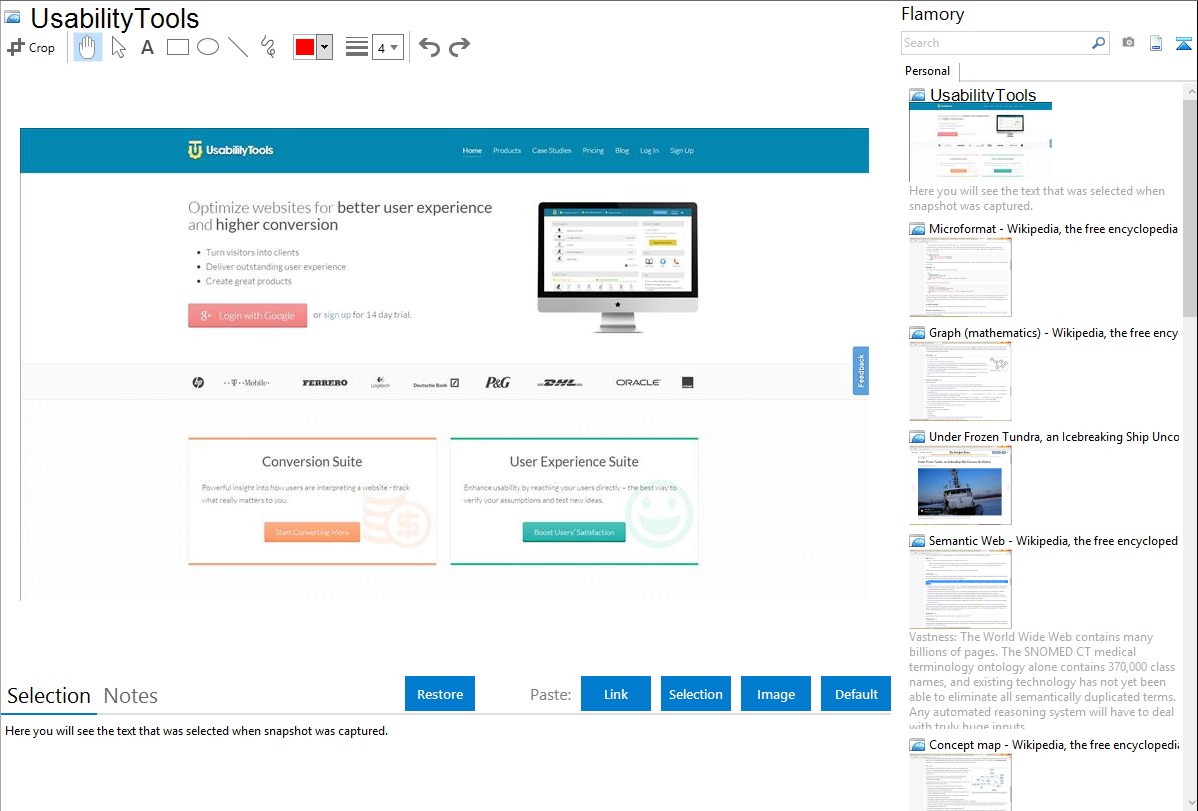Viewport: 1198px width, 811px height.
Task: Choose the text annotation tool
Action: pyautogui.click(x=147, y=47)
